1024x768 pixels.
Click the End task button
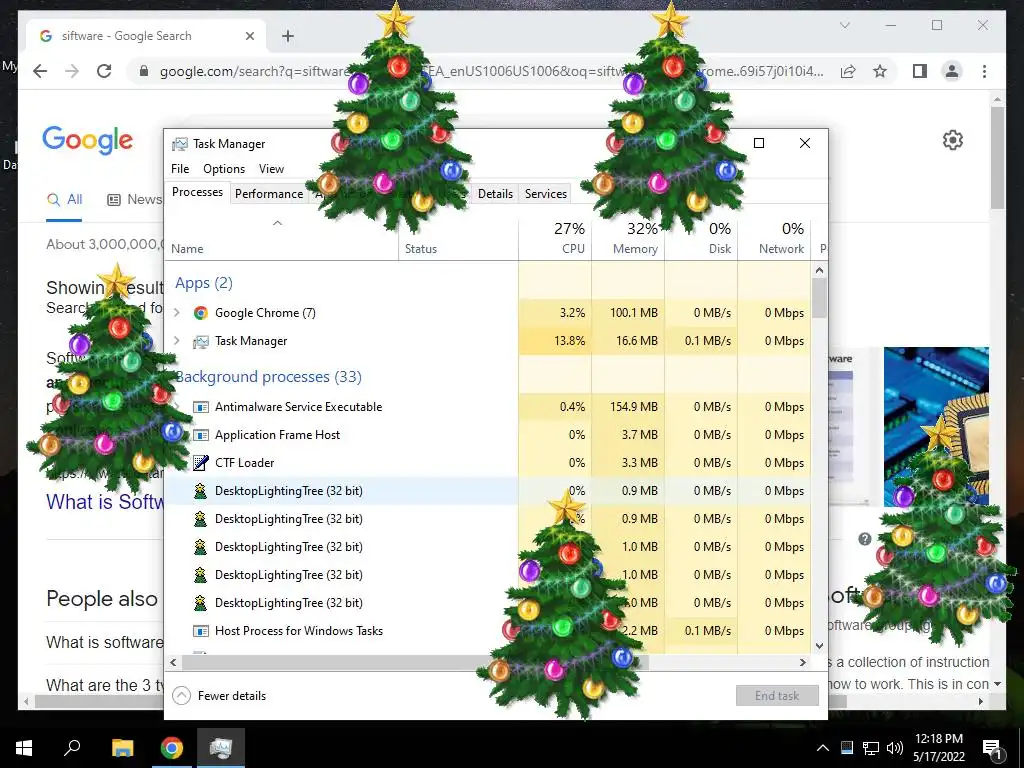(777, 696)
